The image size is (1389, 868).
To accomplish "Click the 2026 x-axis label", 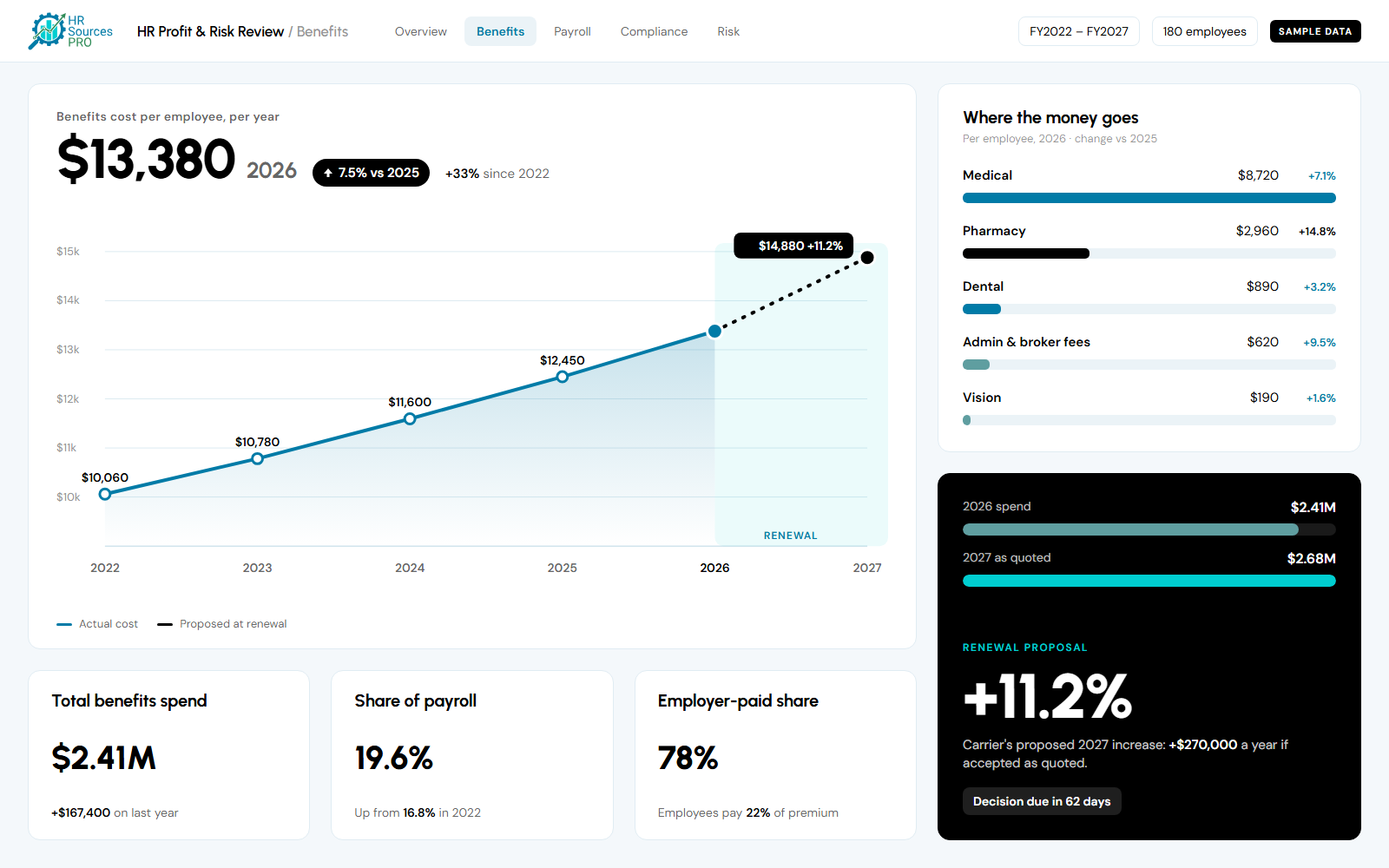I will click(x=714, y=568).
